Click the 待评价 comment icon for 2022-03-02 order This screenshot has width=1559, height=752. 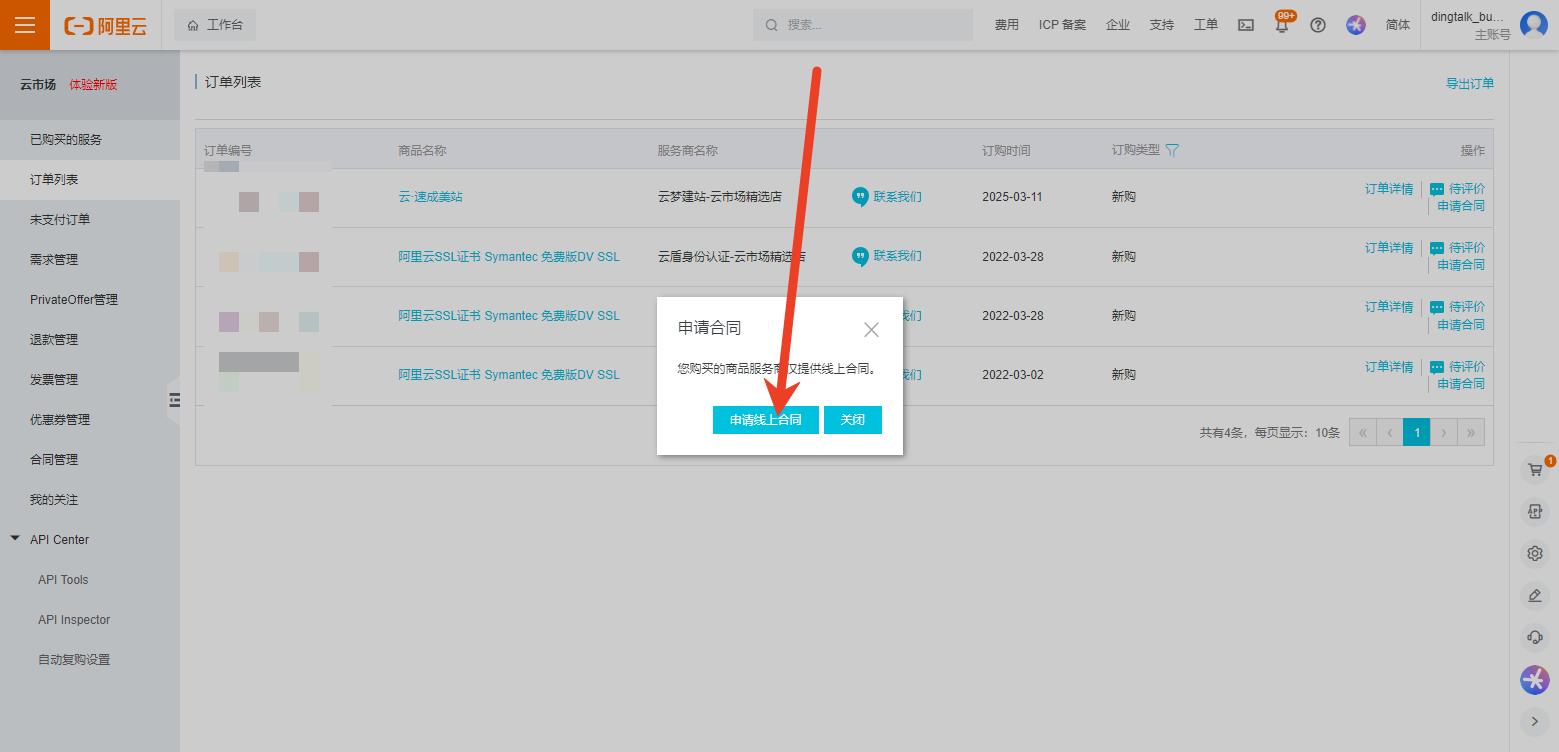[1437, 367]
